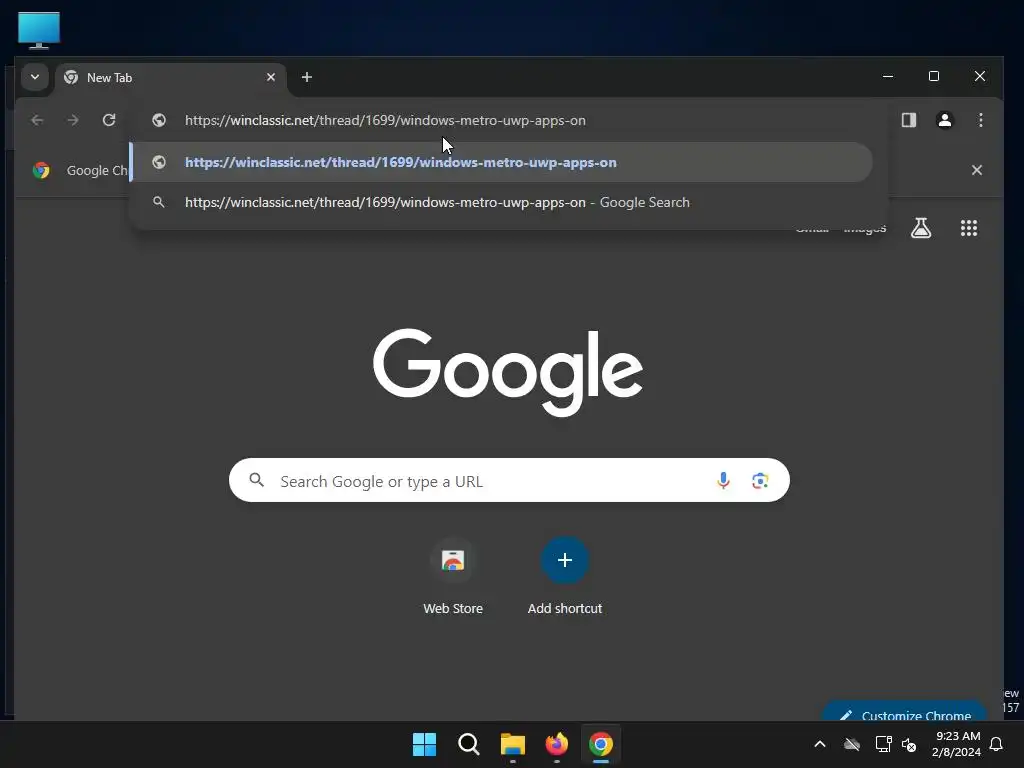
Task: Open the Chrome three-dot menu
Action: point(981,120)
